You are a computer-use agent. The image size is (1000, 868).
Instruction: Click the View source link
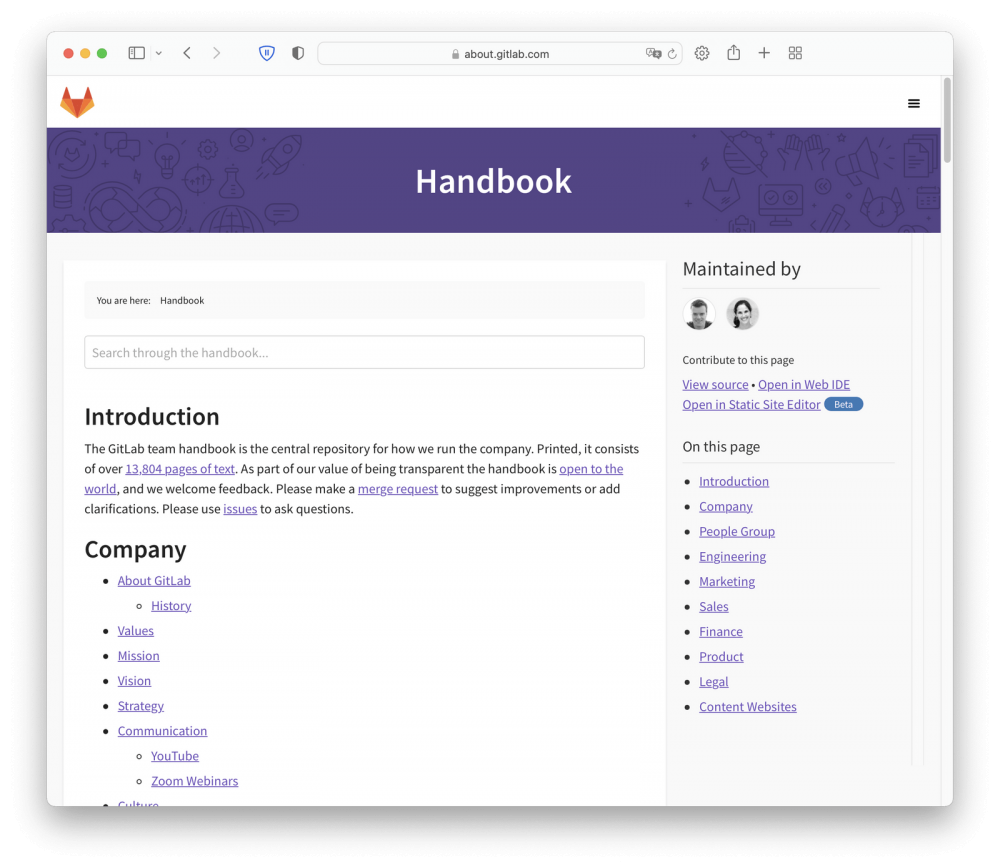[x=715, y=385]
